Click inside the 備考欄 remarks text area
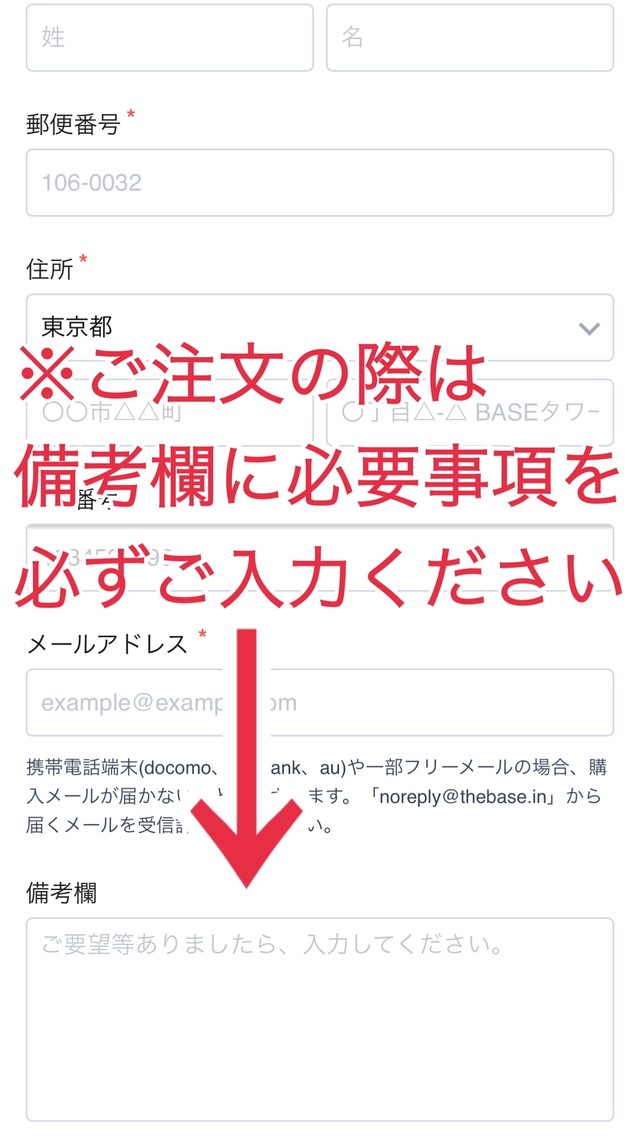Viewport: 640px width, 1138px height. pyautogui.click(x=320, y=1020)
